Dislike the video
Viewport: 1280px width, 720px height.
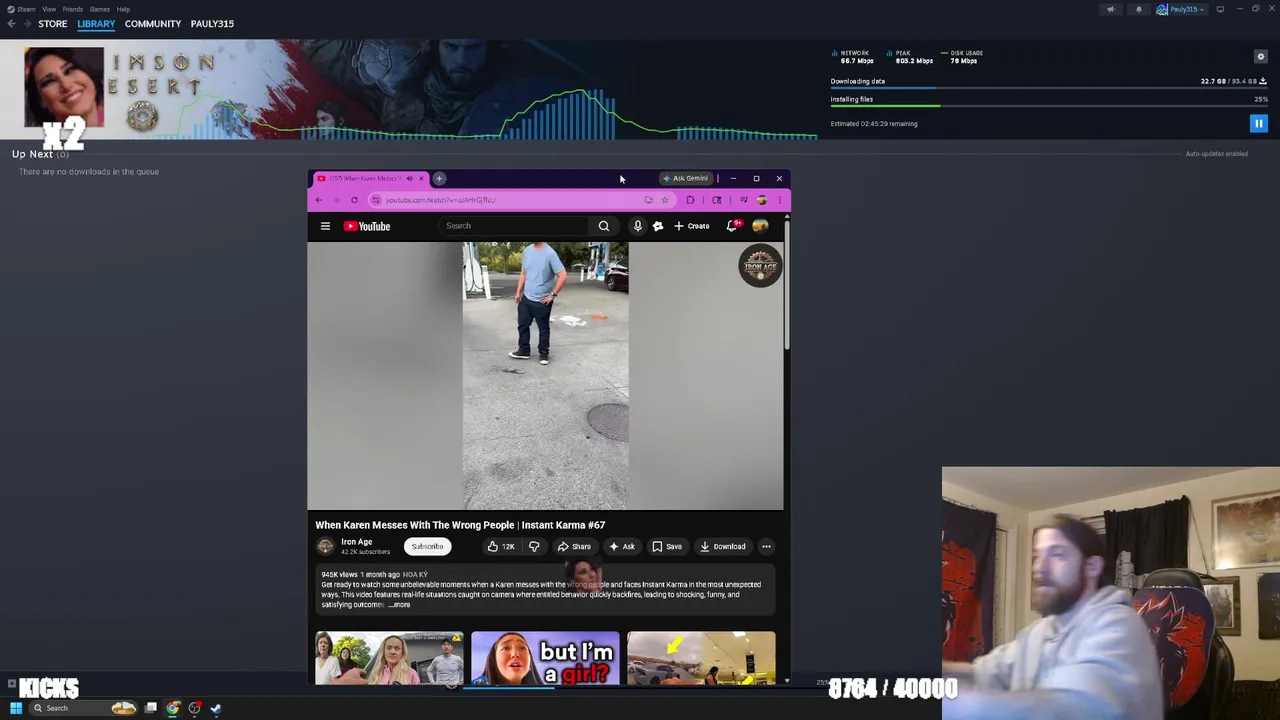[x=534, y=547]
